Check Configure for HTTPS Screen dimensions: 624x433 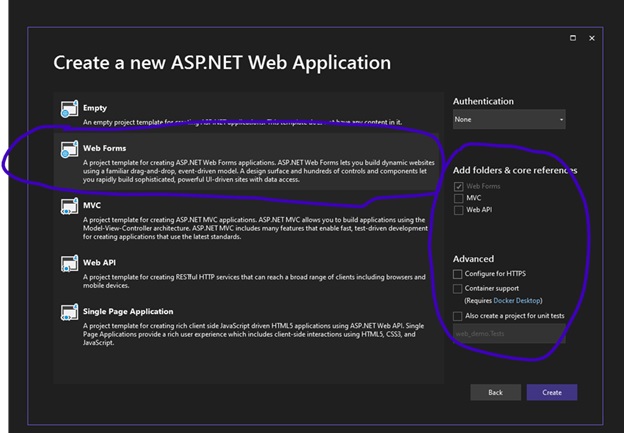(x=458, y=274)
